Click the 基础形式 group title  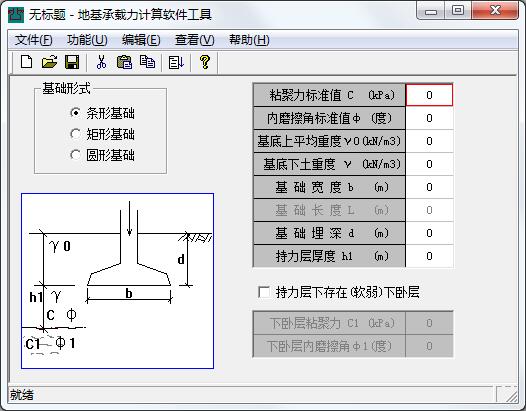pyautogui.click(x=66, y=89)
